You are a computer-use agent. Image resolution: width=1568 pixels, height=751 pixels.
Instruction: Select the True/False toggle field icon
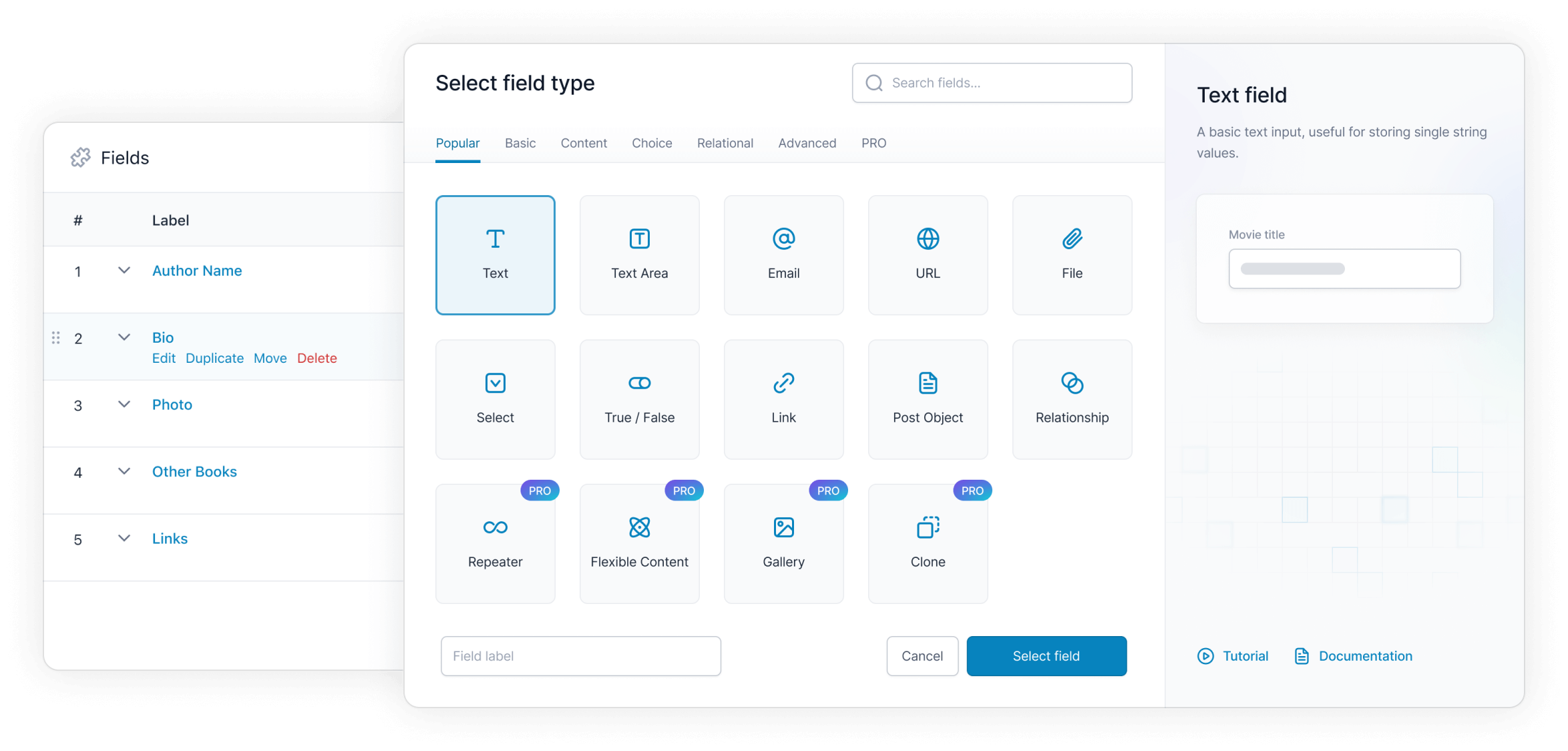639,383
